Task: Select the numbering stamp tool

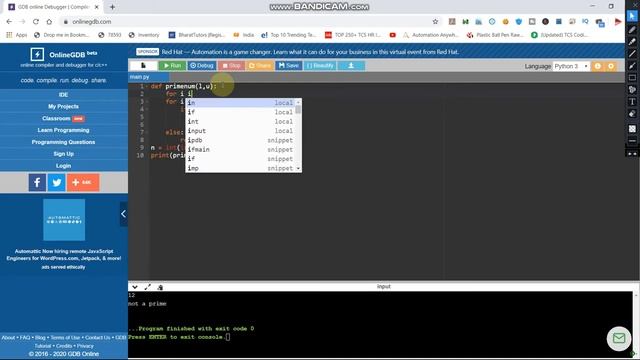Action: click(632, 90)
